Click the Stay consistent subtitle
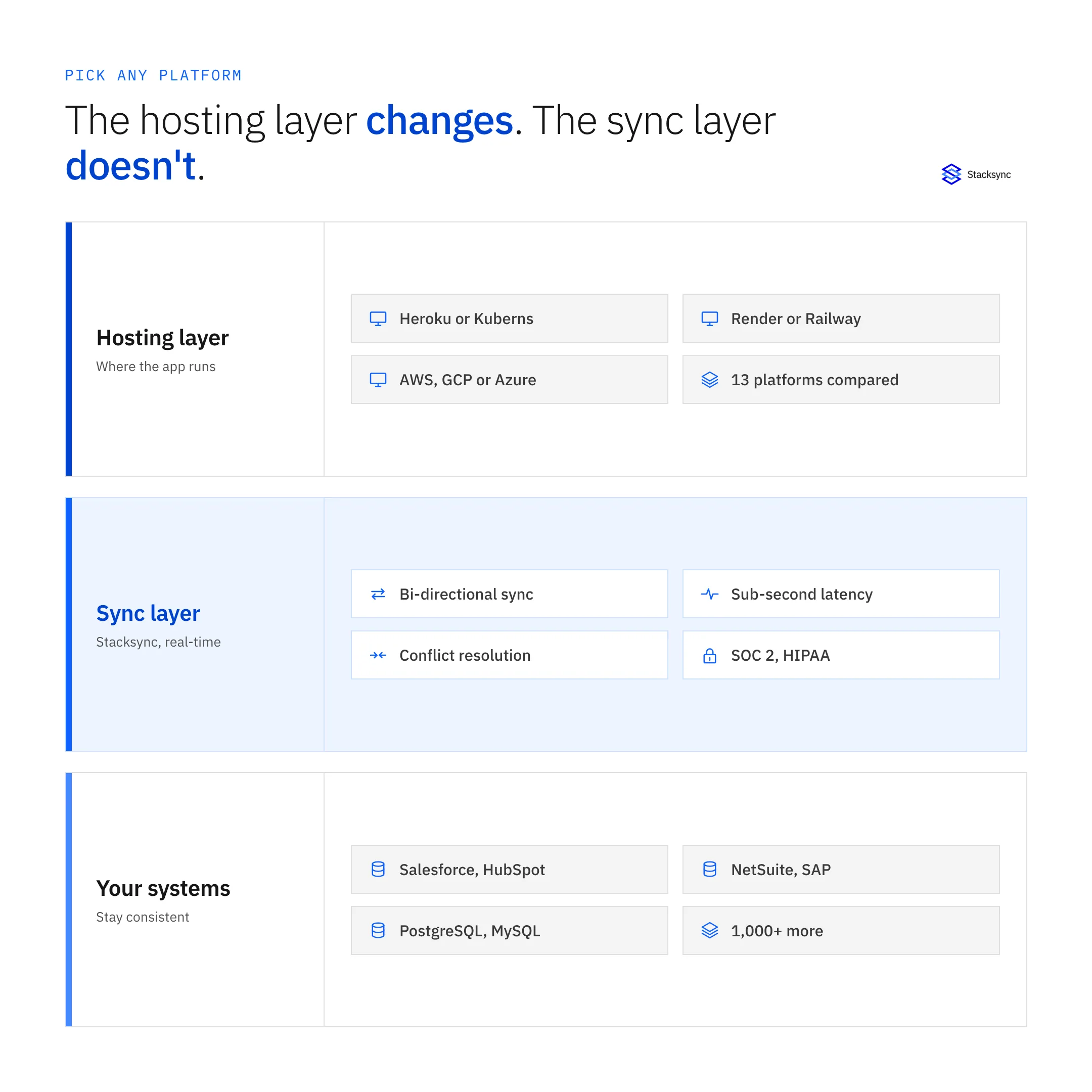The image size is (1092, 1092). coord(143,917)
